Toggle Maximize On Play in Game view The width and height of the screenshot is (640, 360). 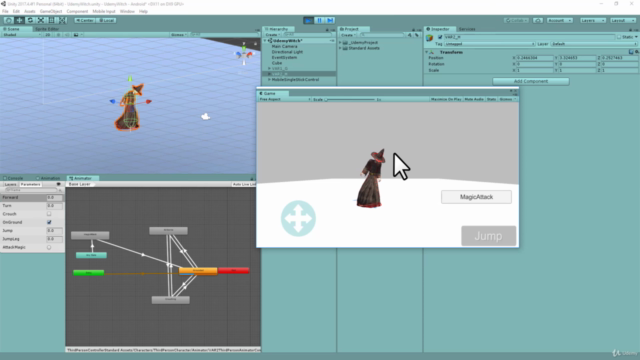(446, 99)
